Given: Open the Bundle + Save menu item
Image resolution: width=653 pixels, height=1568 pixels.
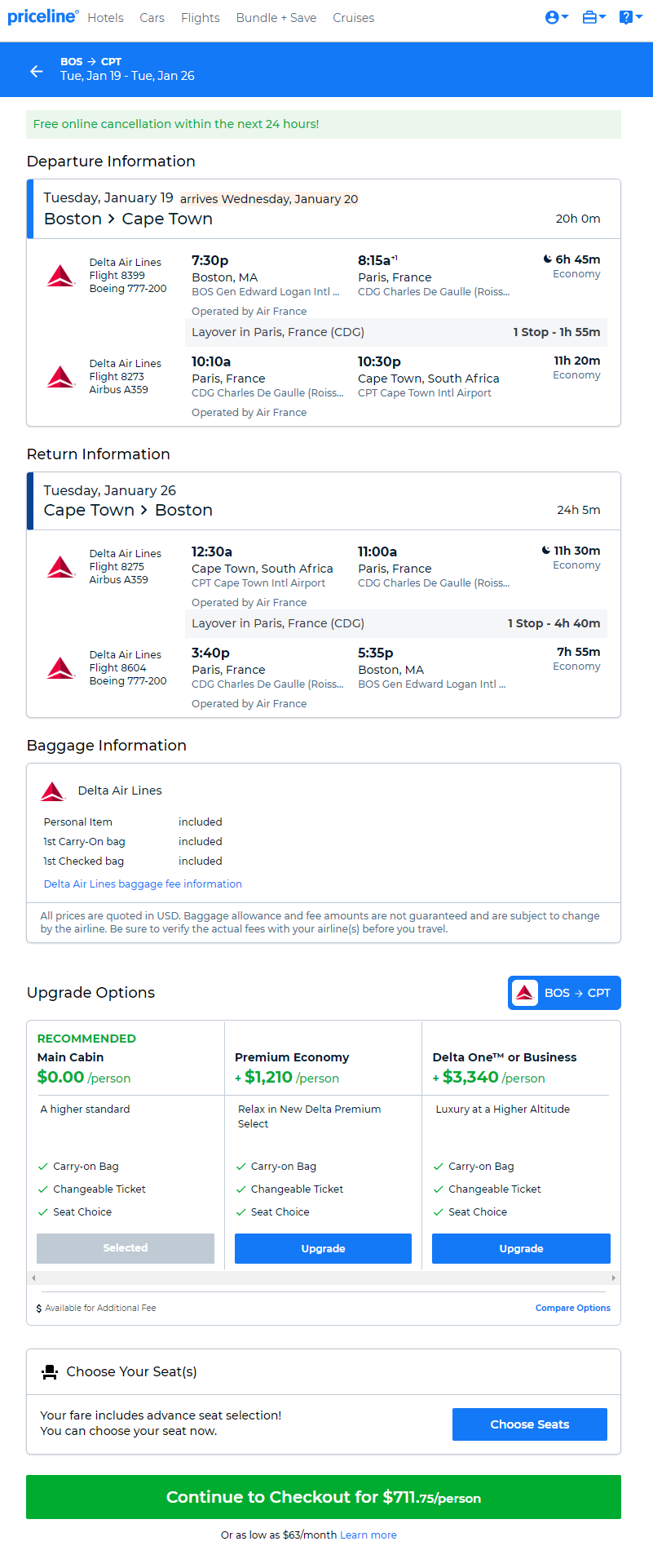Looking at the screenshot, I should coord(276,18).
